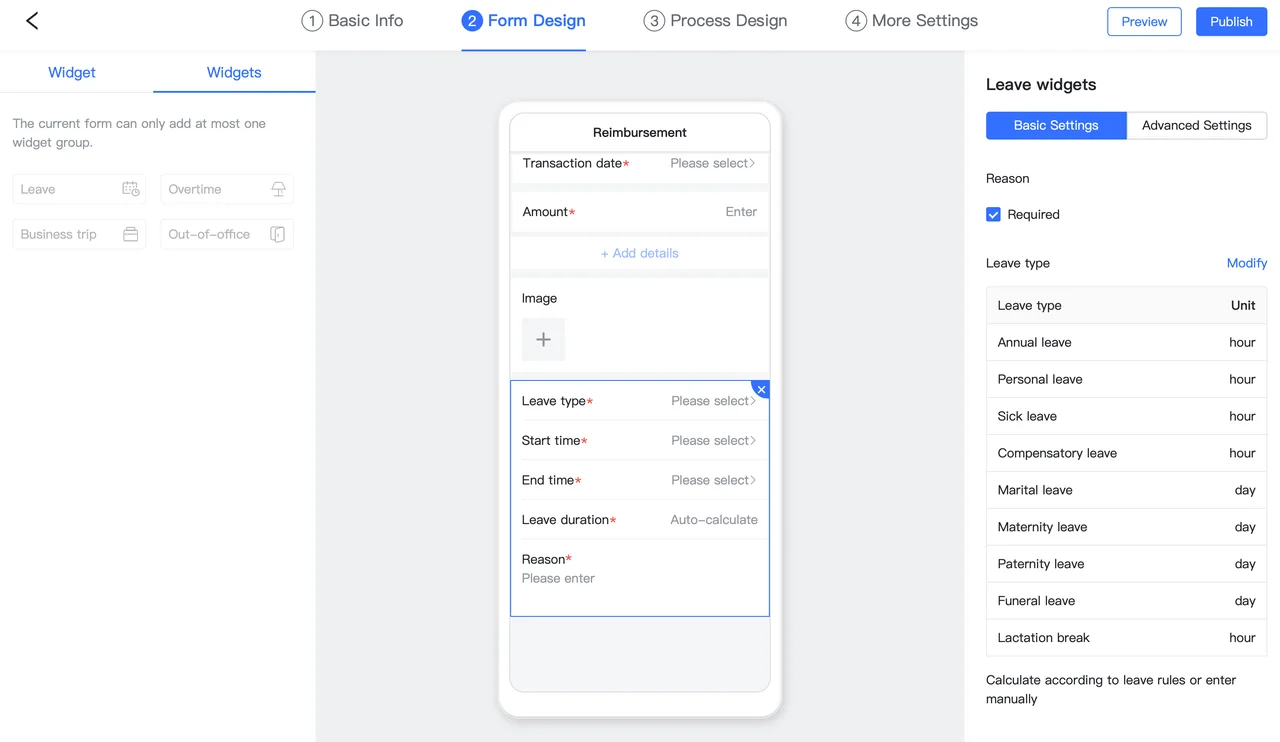Add the Business trip widget
The width and height of the screenshot is (1280, 742).
pyautogui.click(x=79, y=234)
